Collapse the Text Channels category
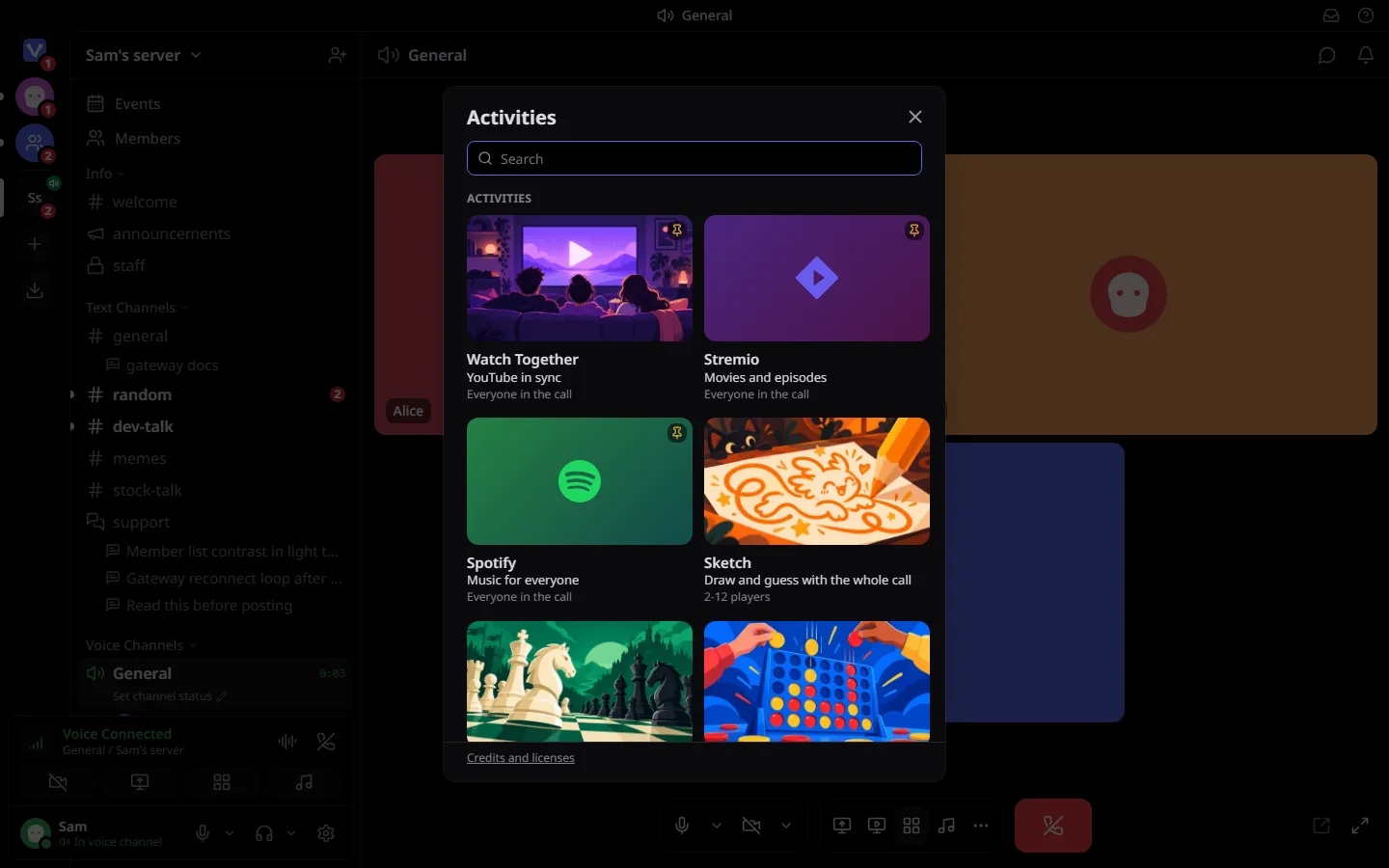Viewport: 1389px width, 868px height. click(137, 308)
